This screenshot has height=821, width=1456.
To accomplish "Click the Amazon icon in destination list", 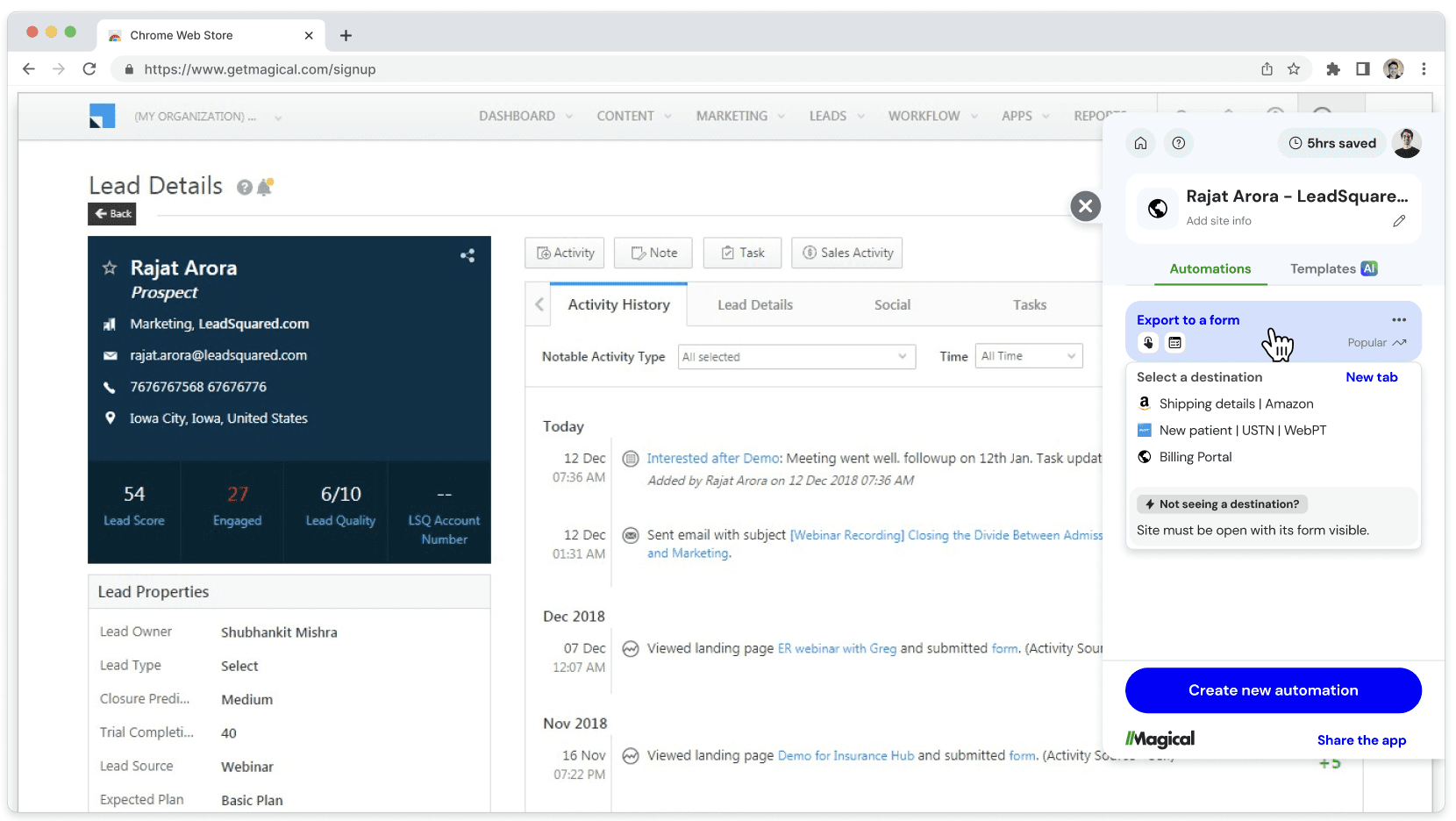I will pos(1145,403).
